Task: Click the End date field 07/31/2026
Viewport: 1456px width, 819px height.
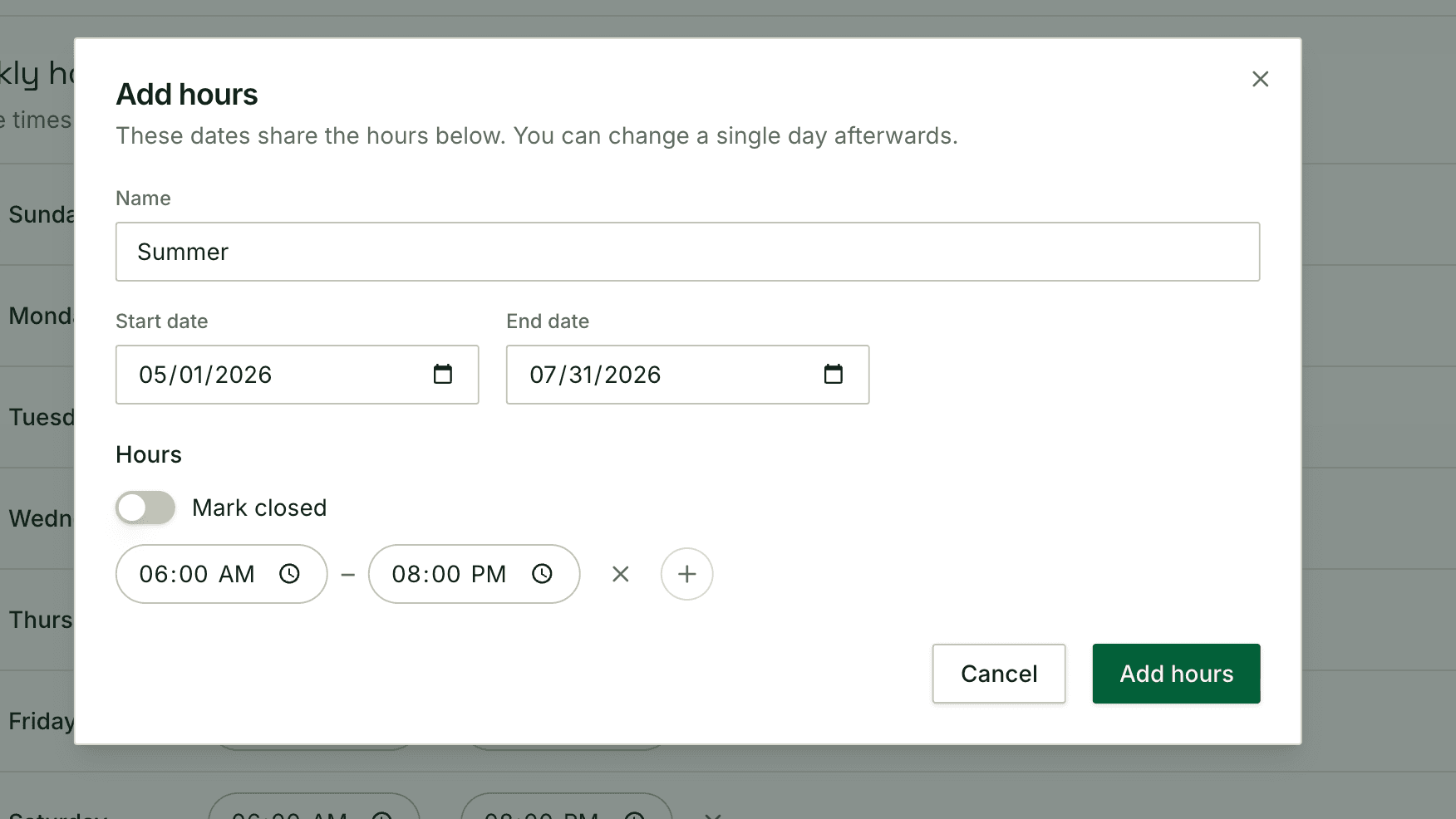Action: click(687, 375)
